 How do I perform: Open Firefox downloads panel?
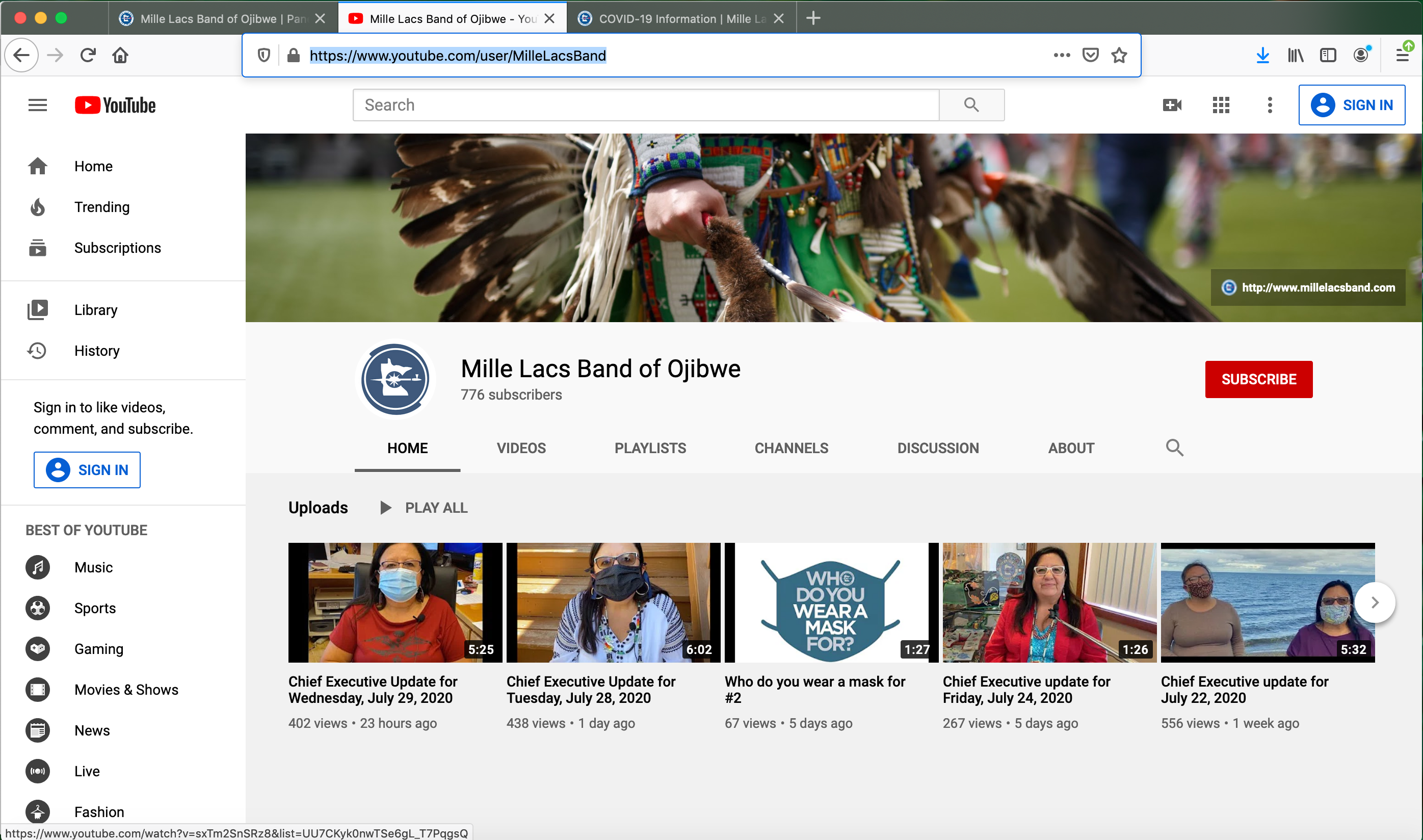[x=1262, y=55]
